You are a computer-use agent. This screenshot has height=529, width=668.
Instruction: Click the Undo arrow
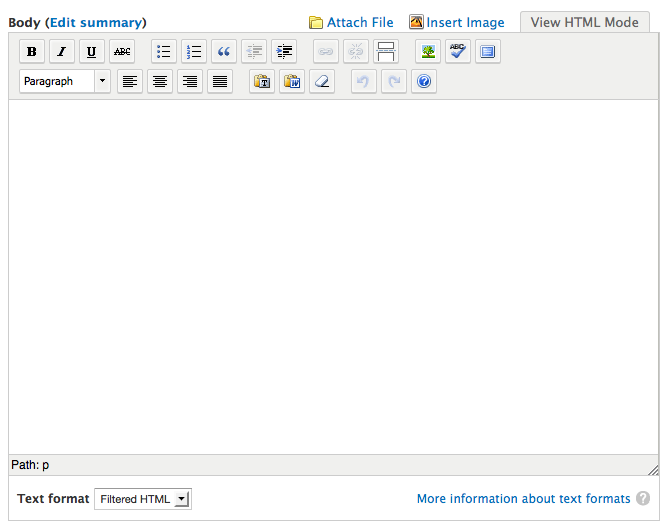tap(363, 81)
